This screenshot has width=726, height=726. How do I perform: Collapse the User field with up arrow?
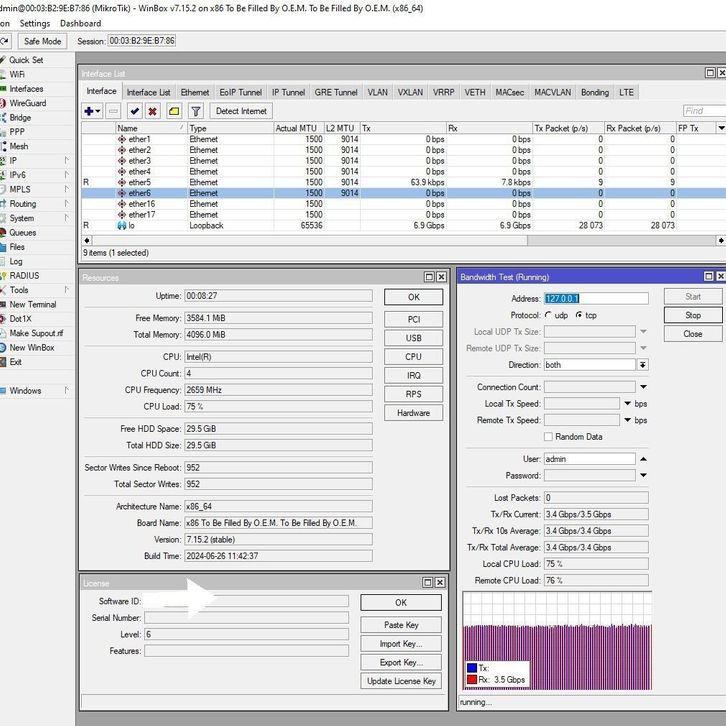tap(644, 459)
